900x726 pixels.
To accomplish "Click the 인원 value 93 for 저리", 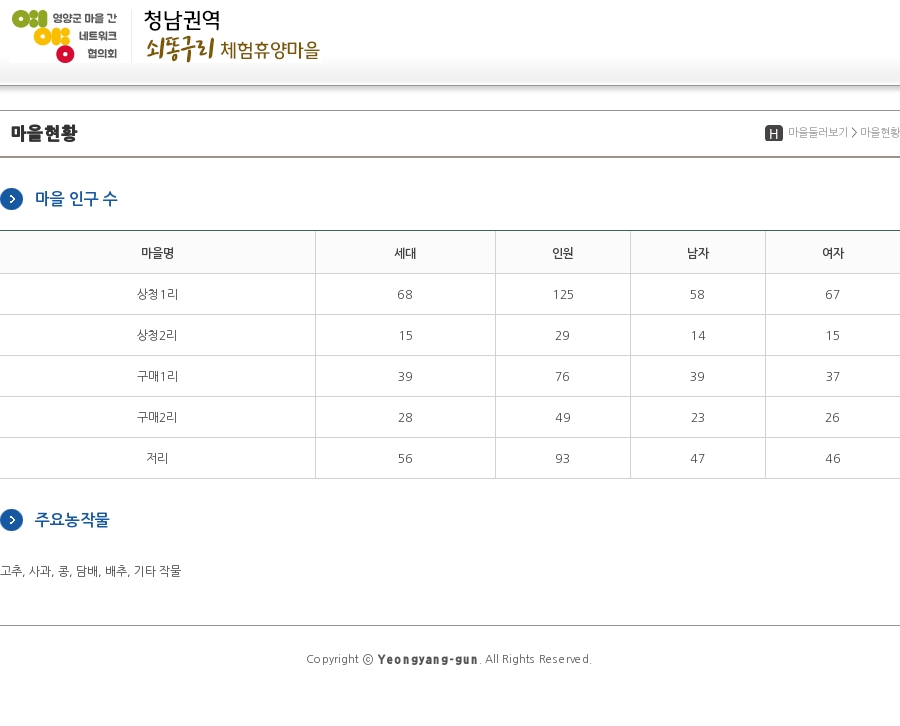I will click(x=562, y=458).
